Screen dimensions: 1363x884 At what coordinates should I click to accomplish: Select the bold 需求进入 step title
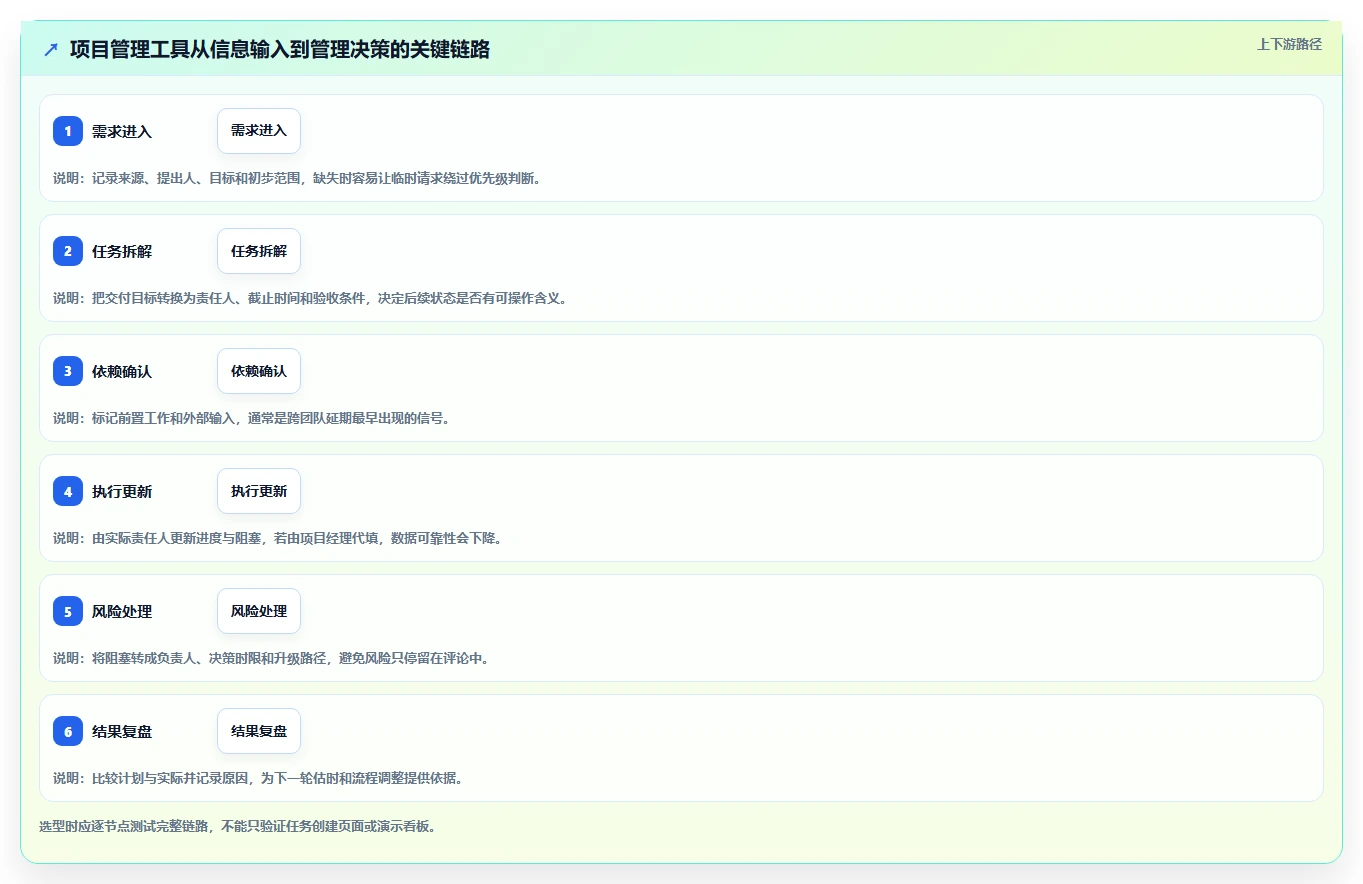[122, 131]
